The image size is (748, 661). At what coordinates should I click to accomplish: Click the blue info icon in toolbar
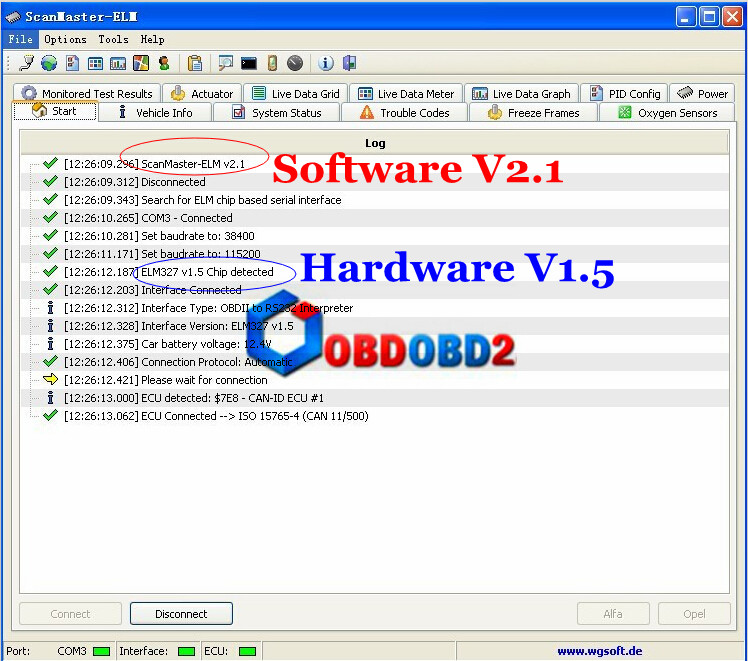pyautogui.click(x=326, y=63)
